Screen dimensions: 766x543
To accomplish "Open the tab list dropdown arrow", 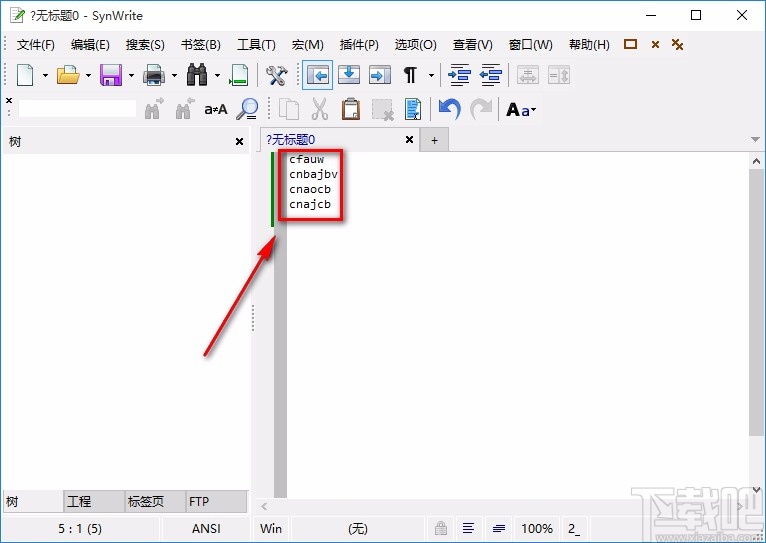I will click(755, 140).
